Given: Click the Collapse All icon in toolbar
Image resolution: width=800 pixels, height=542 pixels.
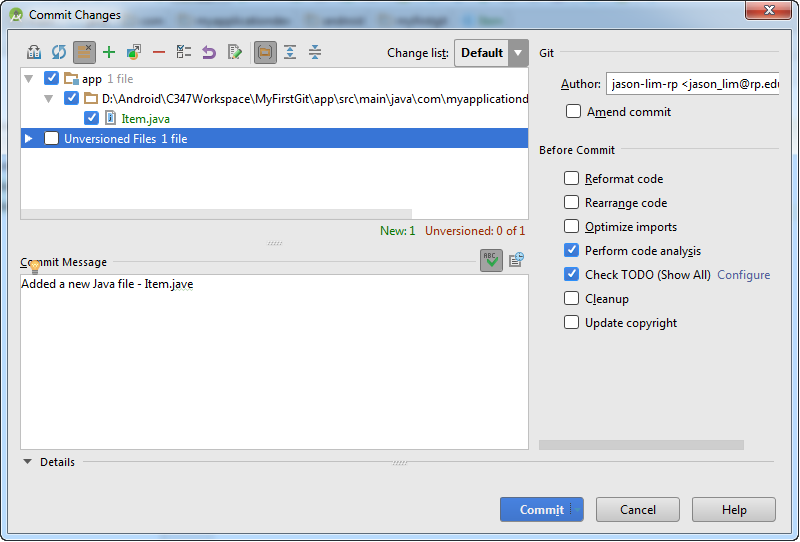Looking at the screenshot, I should (315, 53).
